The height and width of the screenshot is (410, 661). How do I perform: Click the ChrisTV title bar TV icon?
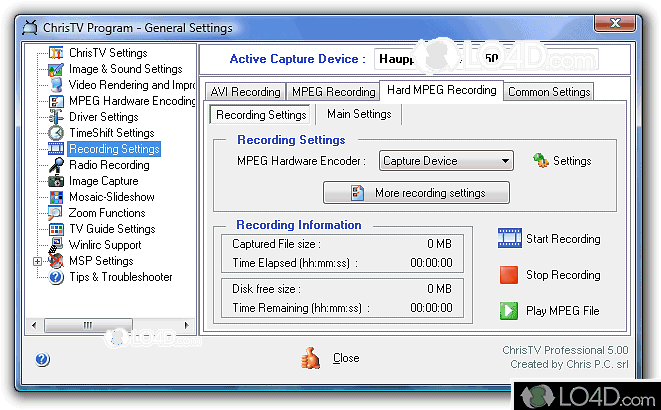tap(30, 28)
